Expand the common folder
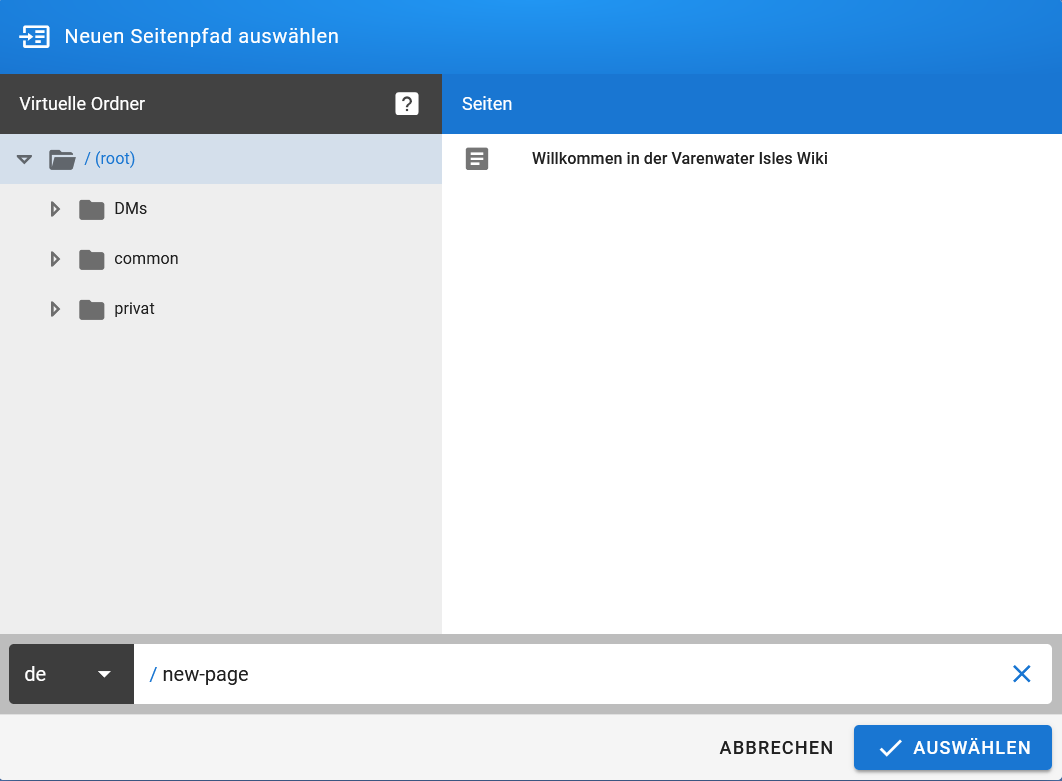This screenshot has width=1062, height=781. [55, 258]
